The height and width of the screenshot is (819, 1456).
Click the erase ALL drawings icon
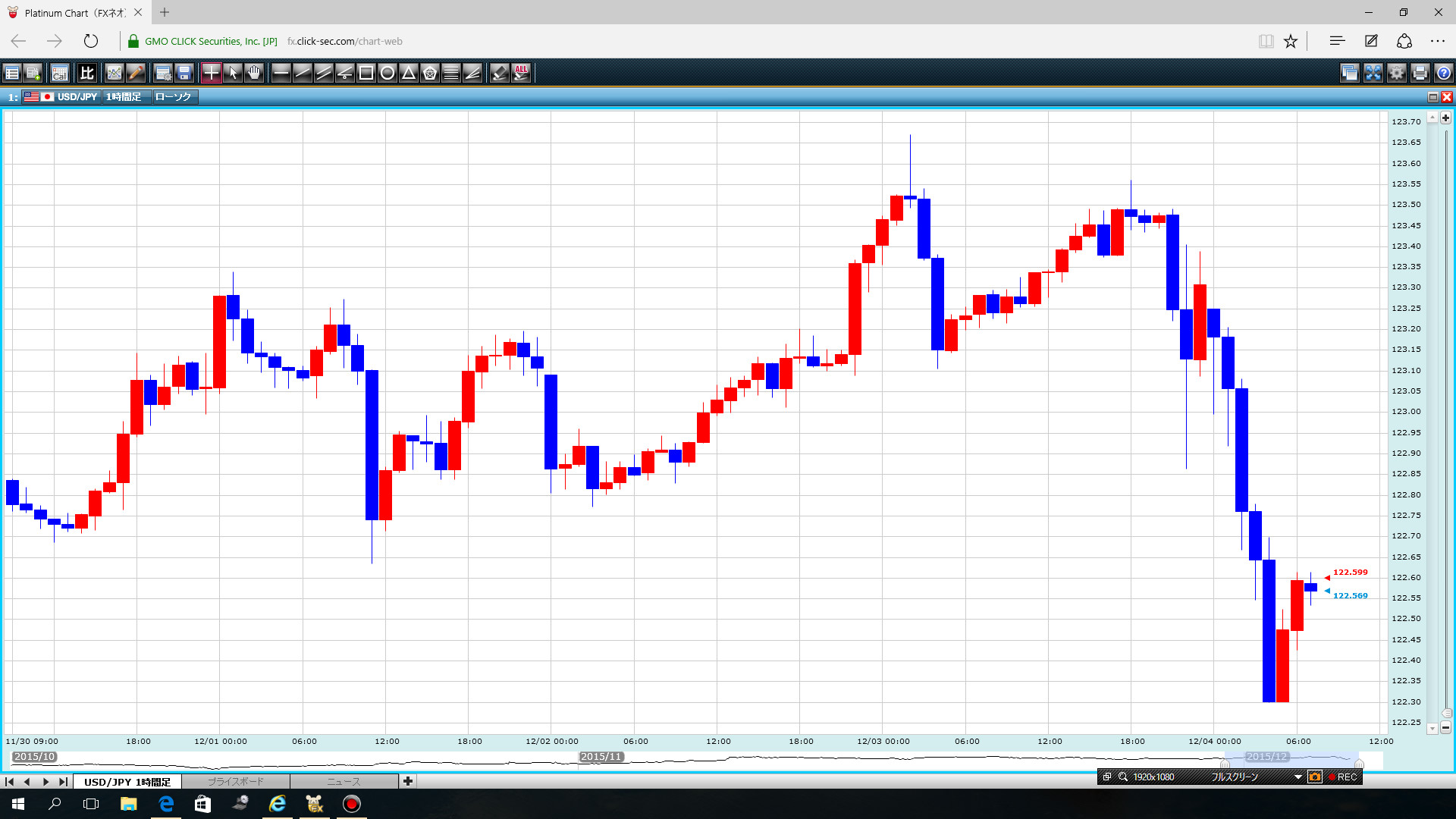[521, 73]
